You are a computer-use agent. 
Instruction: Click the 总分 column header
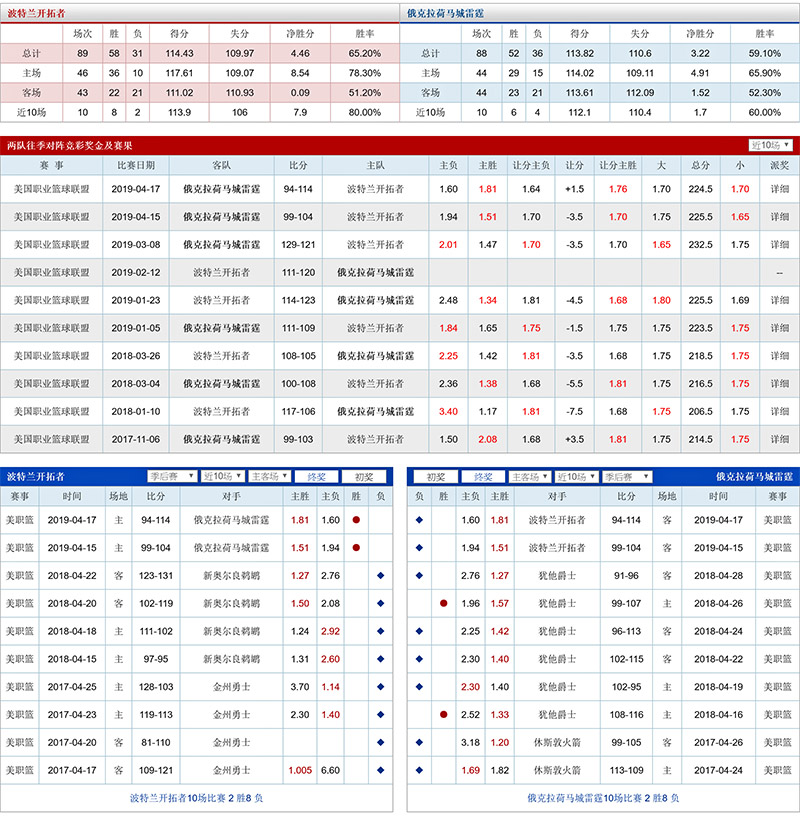coord(700,165)
